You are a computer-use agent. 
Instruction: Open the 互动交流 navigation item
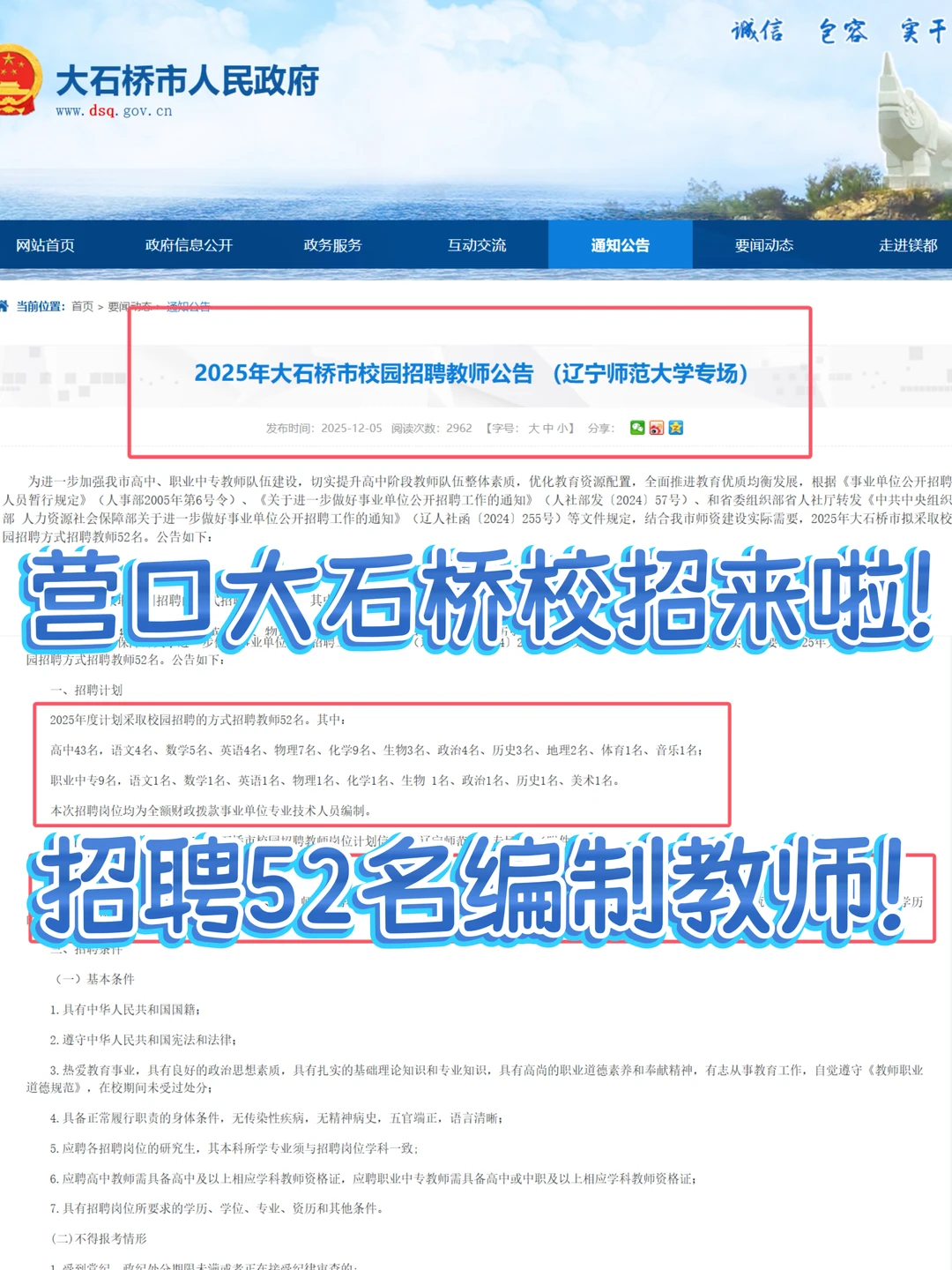pyautogui.click(x=476, y=245)
